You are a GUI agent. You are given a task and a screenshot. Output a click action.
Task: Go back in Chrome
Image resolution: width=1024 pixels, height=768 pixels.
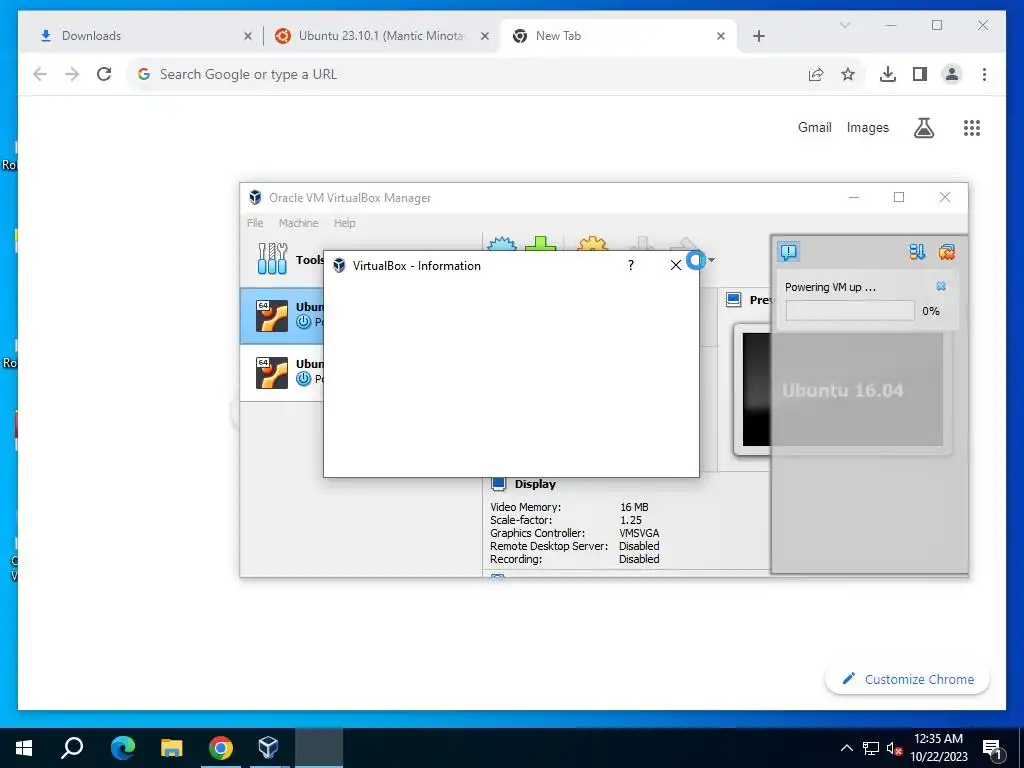pyautogui.click(x=40, y=74)
